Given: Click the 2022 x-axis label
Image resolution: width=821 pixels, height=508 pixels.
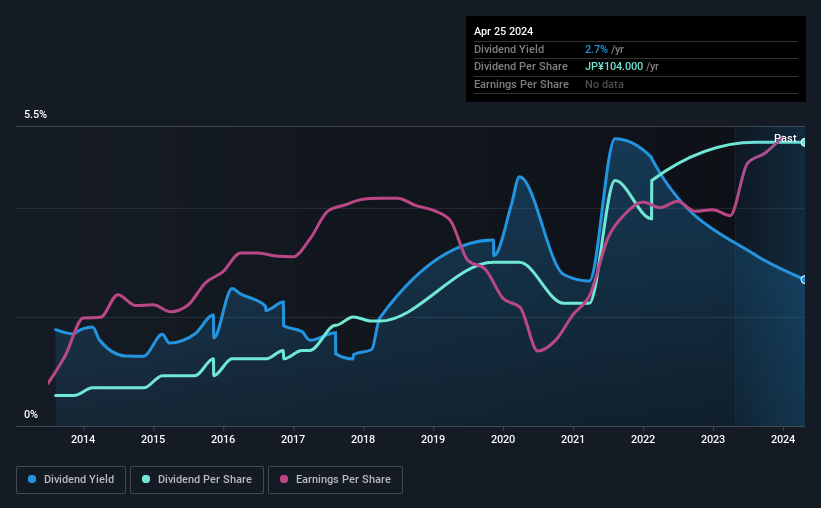Looking at the screenshot, I should coord(643,439).
